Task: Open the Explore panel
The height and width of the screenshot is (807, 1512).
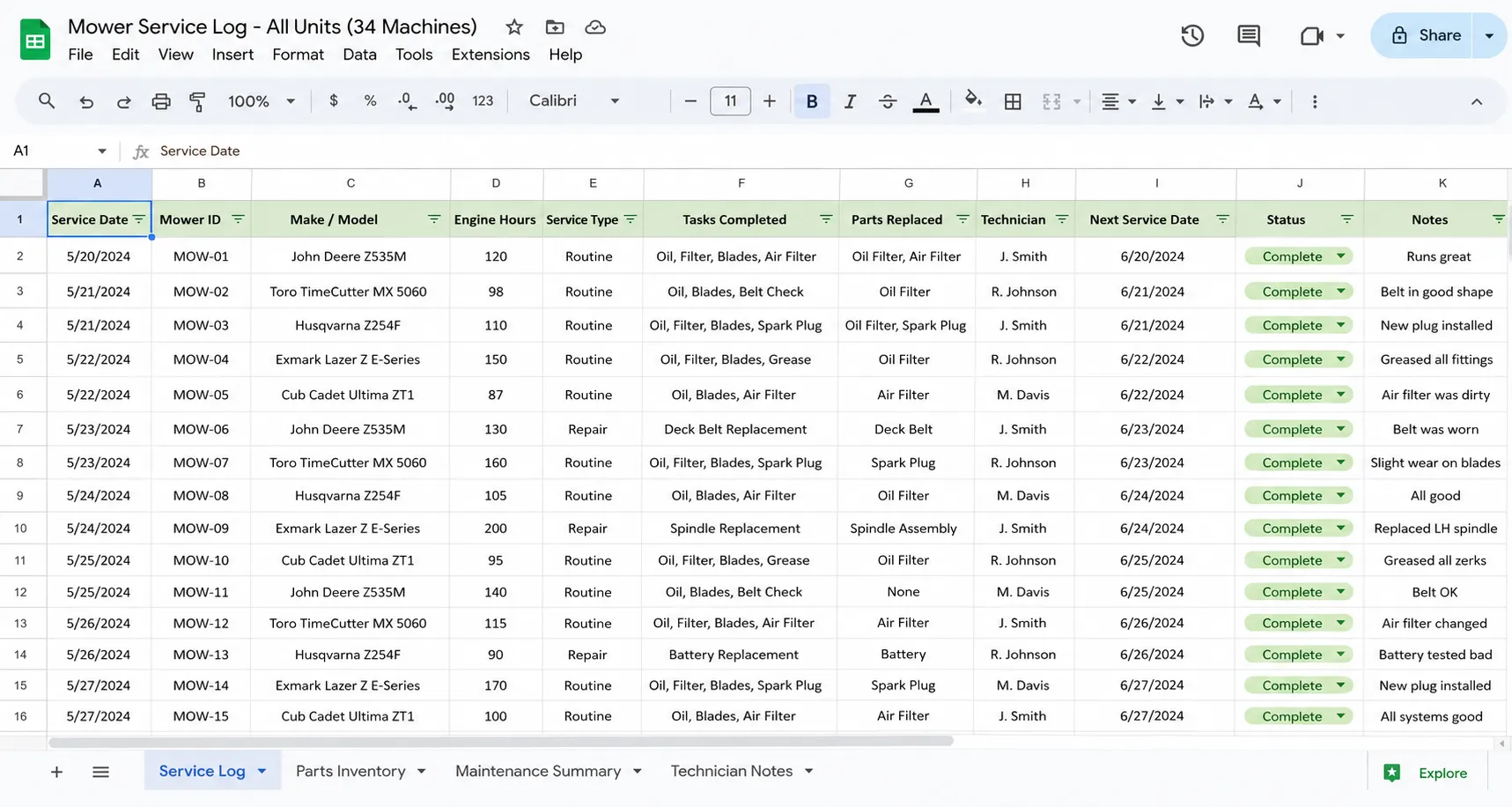Action: point(1426,773)
